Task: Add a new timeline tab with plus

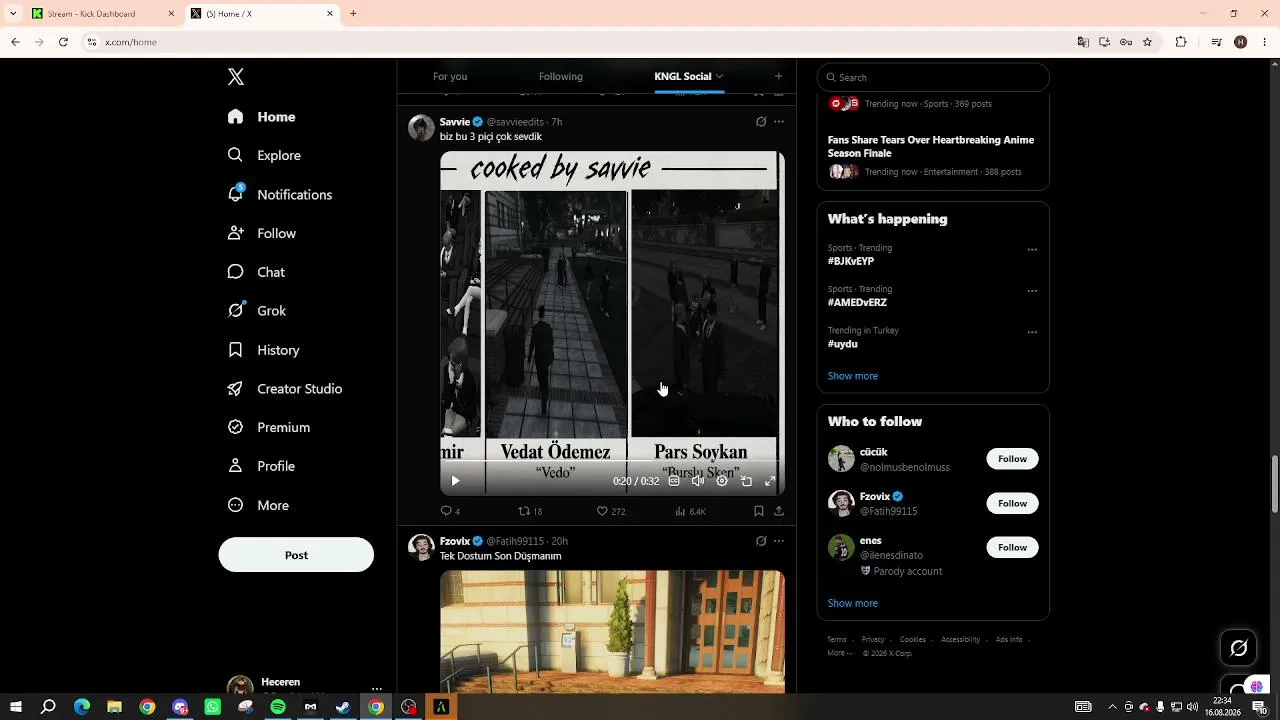Action: point(778,76)
